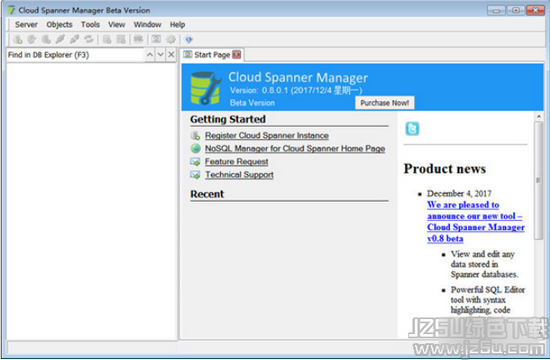Open Register Cloud Spanner Instance link
Screen dimensions: 550x360
point(267,135)
